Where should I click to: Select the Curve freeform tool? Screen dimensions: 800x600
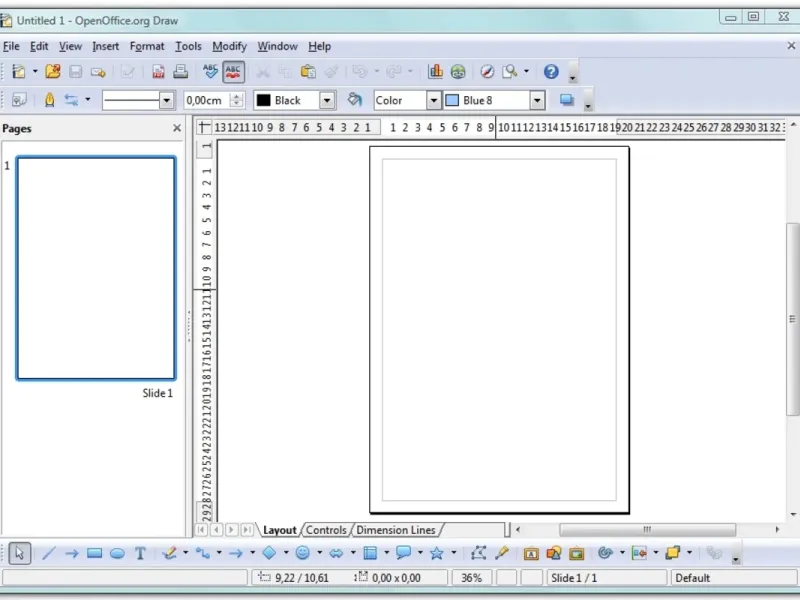[170, 553]
